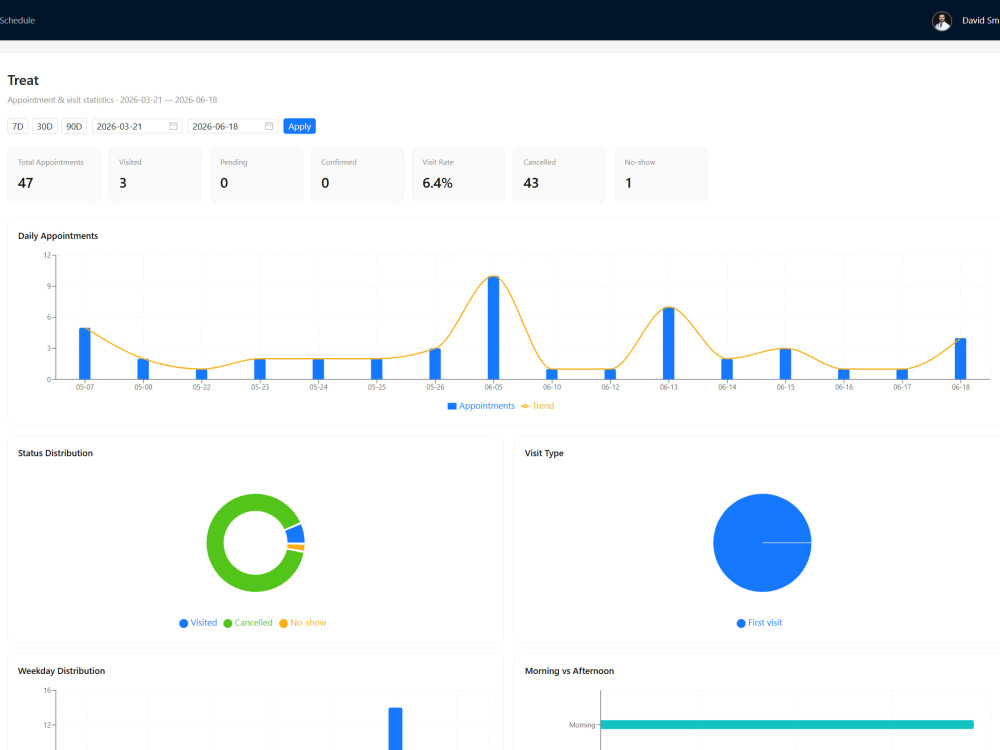Viewport: 1000px width, 750px height.
Task: Click the teal Morning bar
Action: tap(787, 724)
